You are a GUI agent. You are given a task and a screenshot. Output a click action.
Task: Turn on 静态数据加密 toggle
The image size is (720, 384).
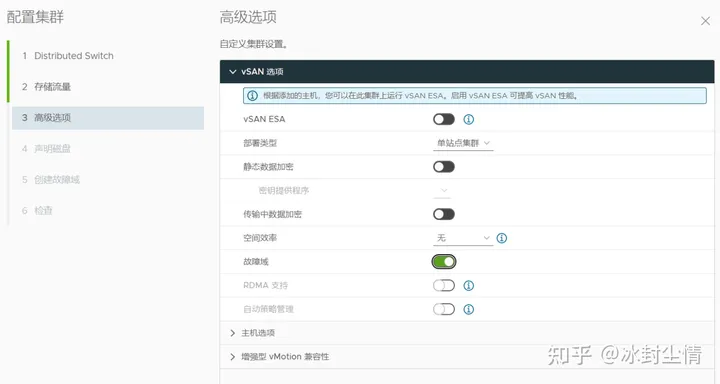444,167
